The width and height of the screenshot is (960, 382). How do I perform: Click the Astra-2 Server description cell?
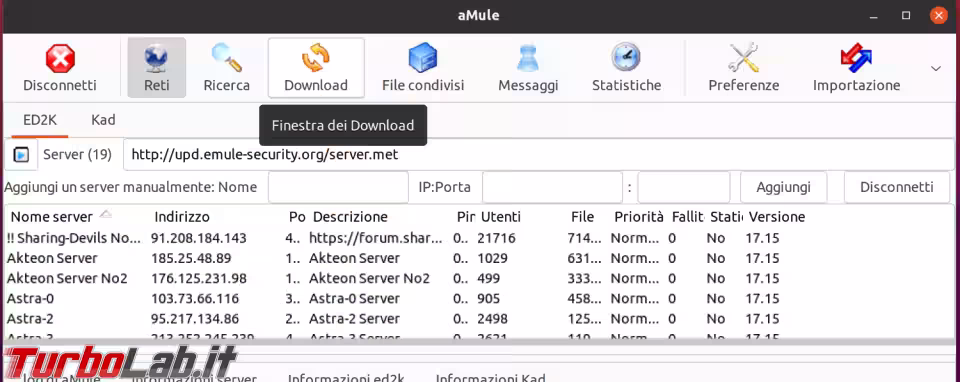pos(354,319)
